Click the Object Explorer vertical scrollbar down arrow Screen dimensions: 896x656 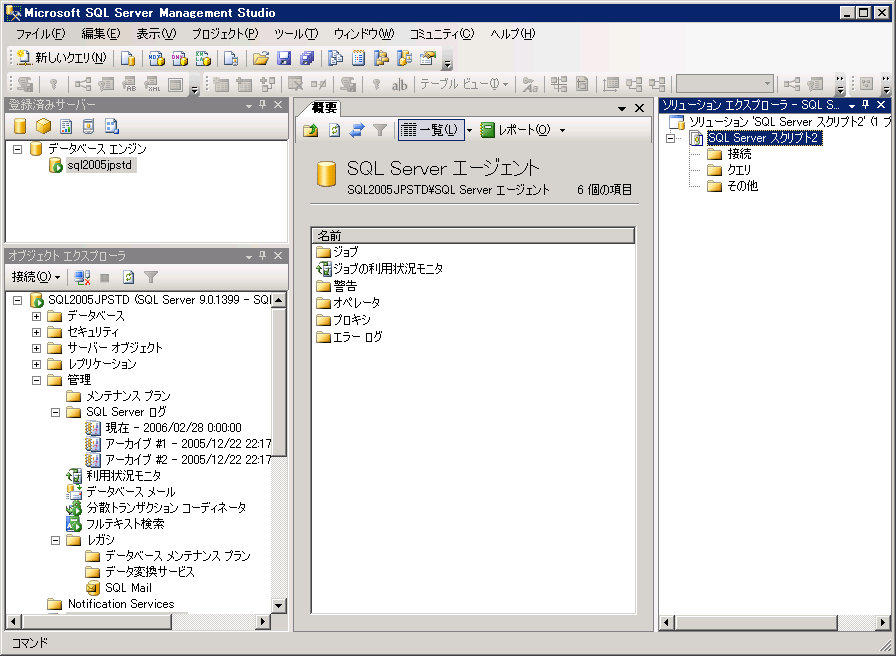279,605
